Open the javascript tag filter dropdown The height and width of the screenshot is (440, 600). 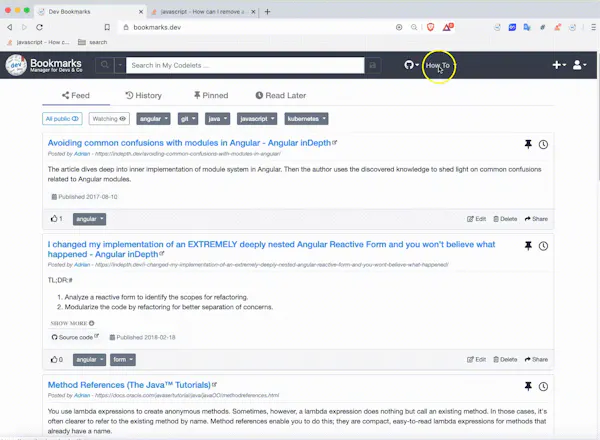[257, 119]
